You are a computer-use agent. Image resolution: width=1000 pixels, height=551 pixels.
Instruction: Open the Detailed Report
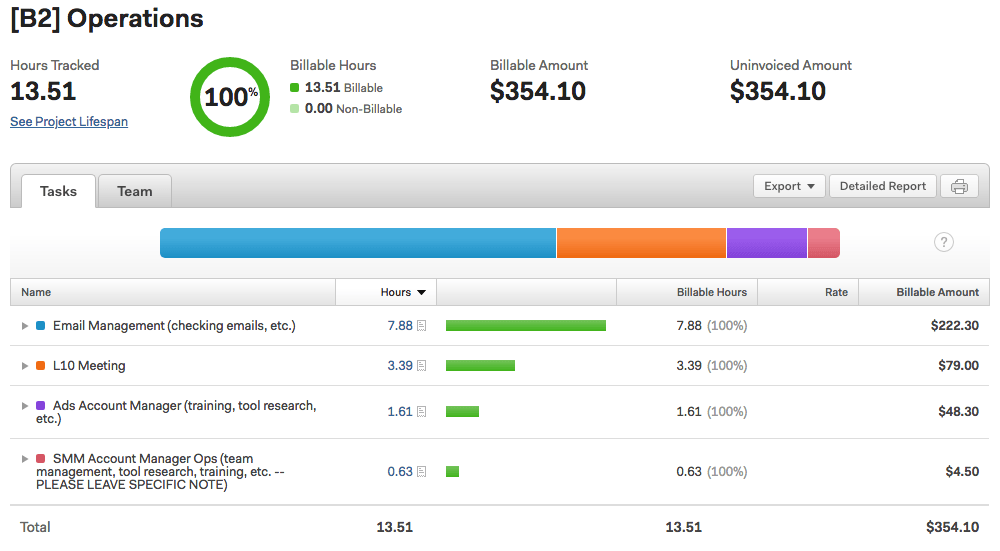883,186
